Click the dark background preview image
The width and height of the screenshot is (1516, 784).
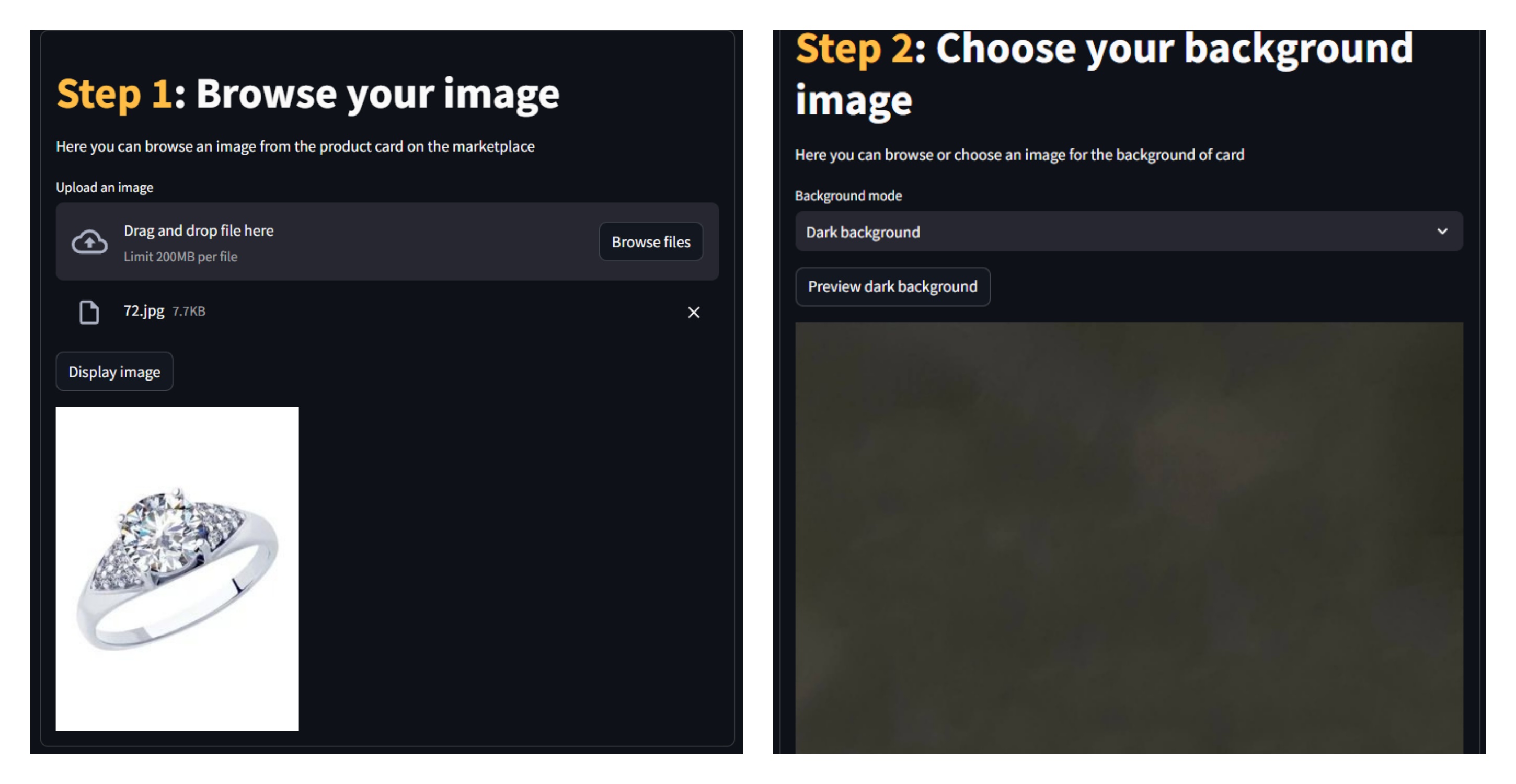coord(1129,538)
